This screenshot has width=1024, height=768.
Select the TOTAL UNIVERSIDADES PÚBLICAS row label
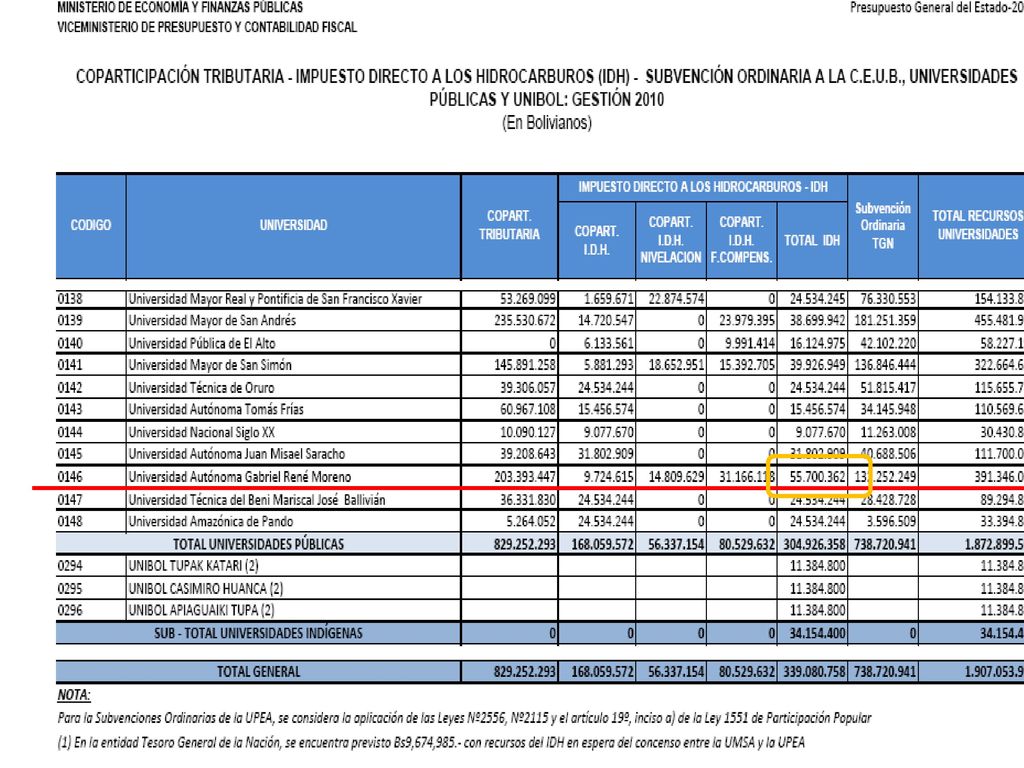pos(259,544)
